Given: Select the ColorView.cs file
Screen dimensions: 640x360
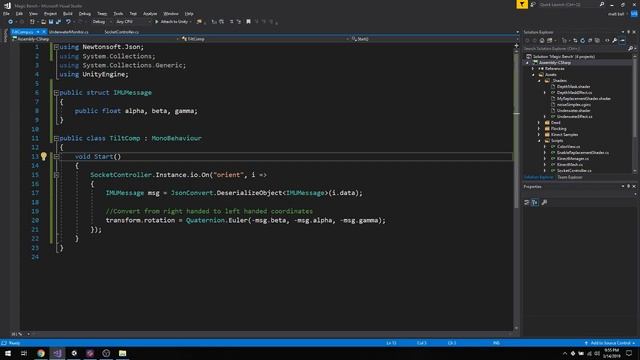Looking at the screenshot, I should tap(568, 147).
